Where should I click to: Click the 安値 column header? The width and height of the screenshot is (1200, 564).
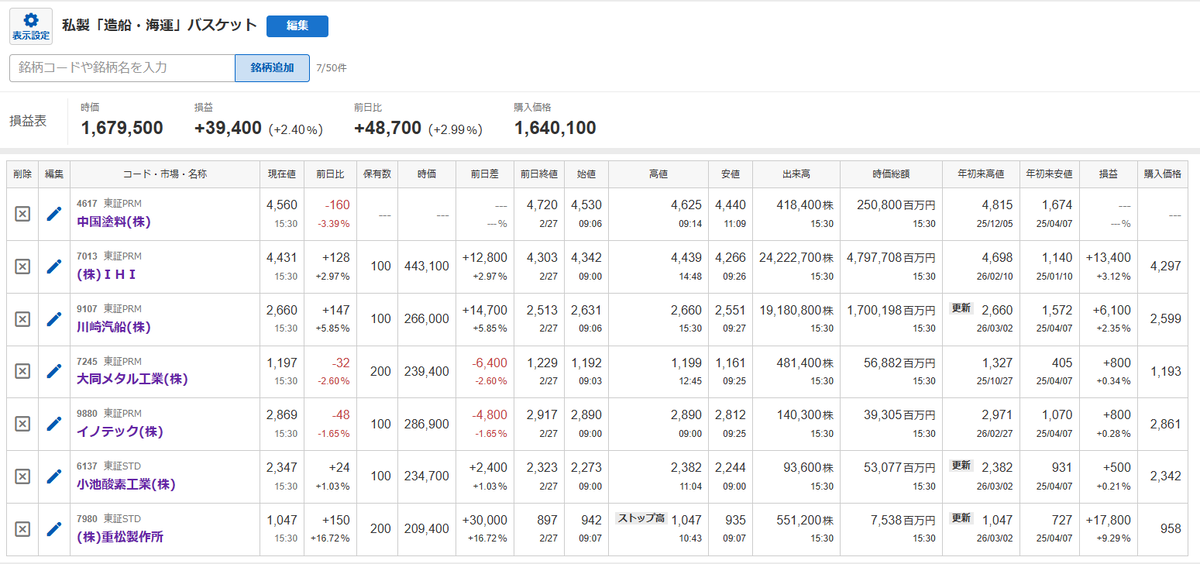(x=731, y=174)
